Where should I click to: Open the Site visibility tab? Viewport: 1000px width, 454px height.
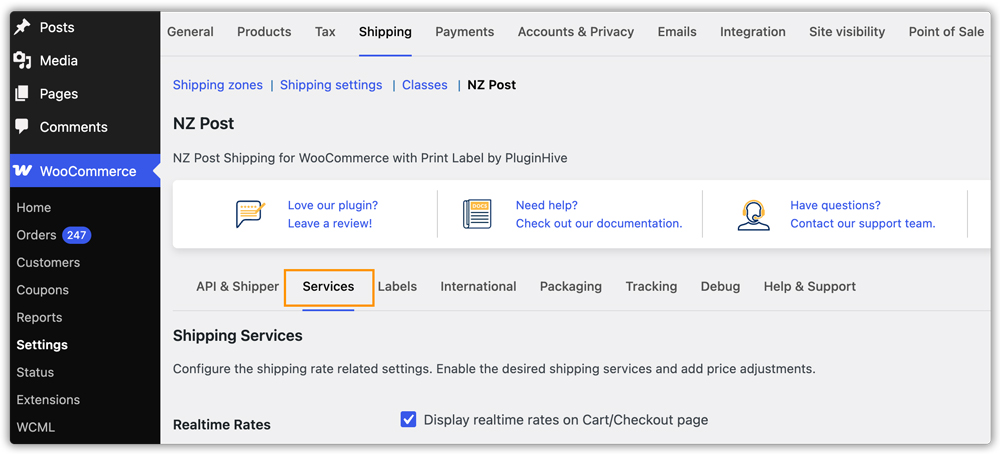(x=847, y=32)
